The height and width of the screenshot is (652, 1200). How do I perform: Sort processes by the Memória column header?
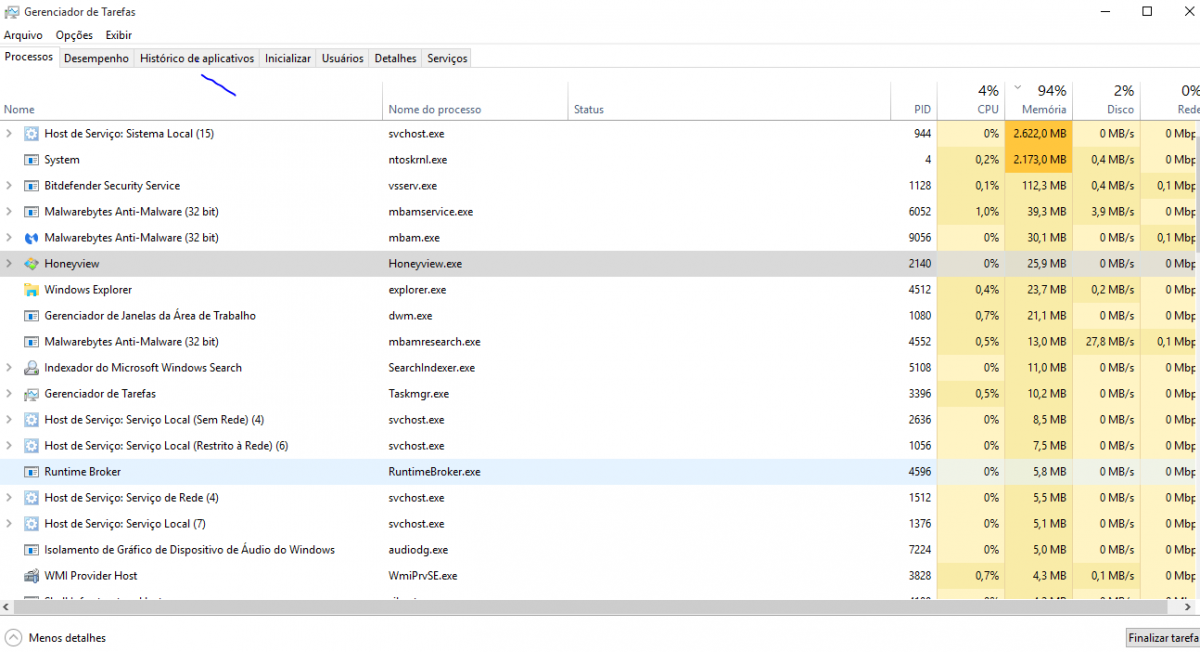tap(1039, 99)
